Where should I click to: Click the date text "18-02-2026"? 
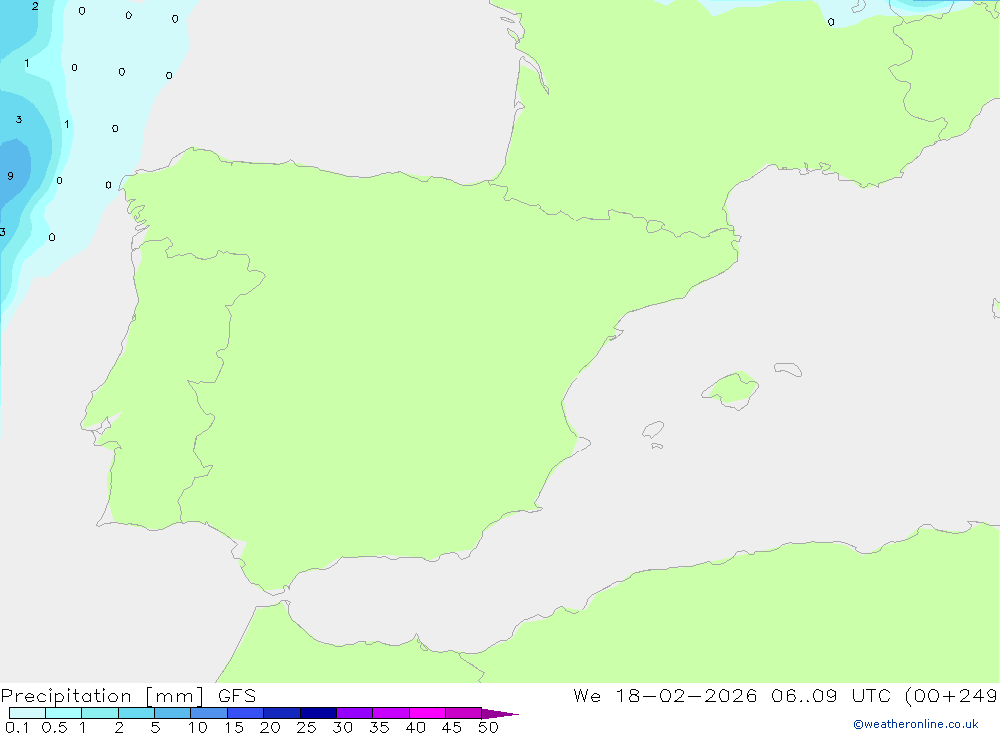click(x=686, y=695)
